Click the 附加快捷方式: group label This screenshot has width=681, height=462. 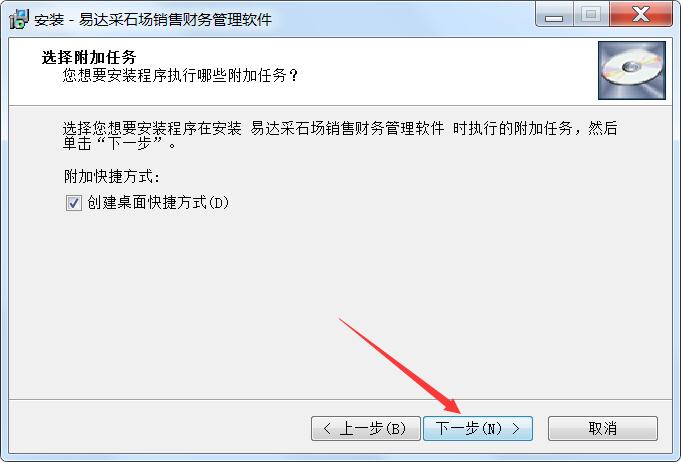point(112,177)
